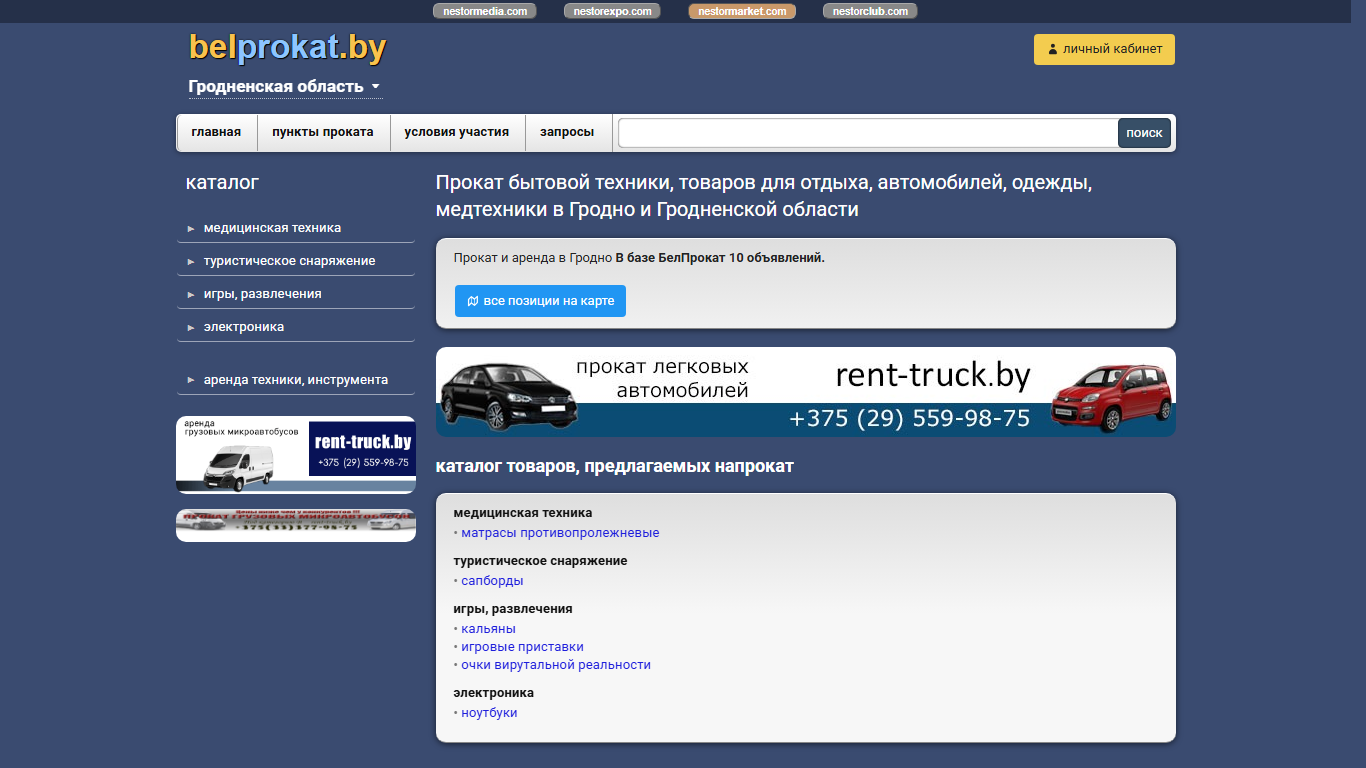Click the поиск search button
The image size is (1366, 768).
click(1144, 133)
